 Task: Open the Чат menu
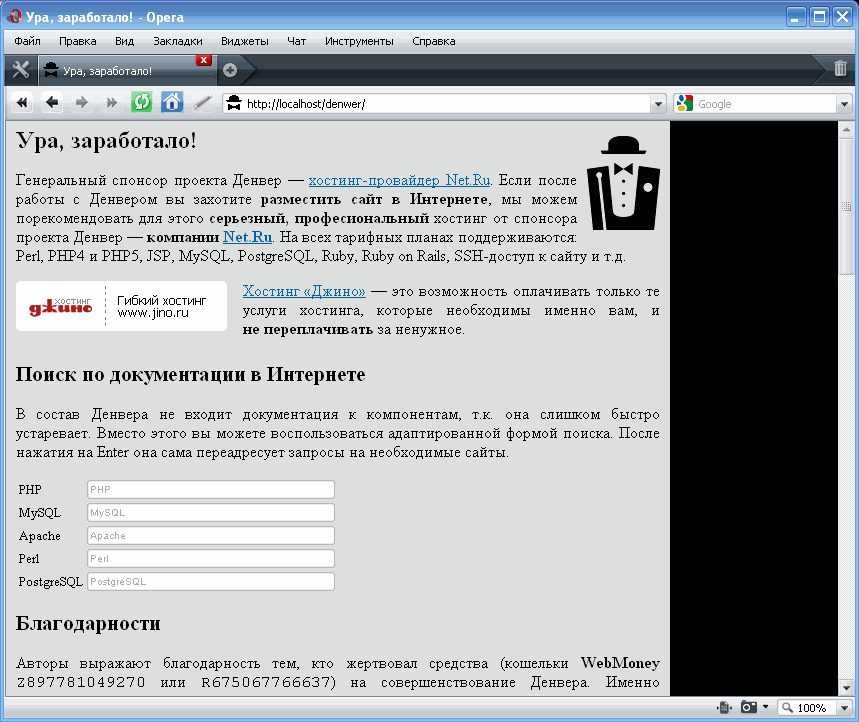click(x=296, y=41)
